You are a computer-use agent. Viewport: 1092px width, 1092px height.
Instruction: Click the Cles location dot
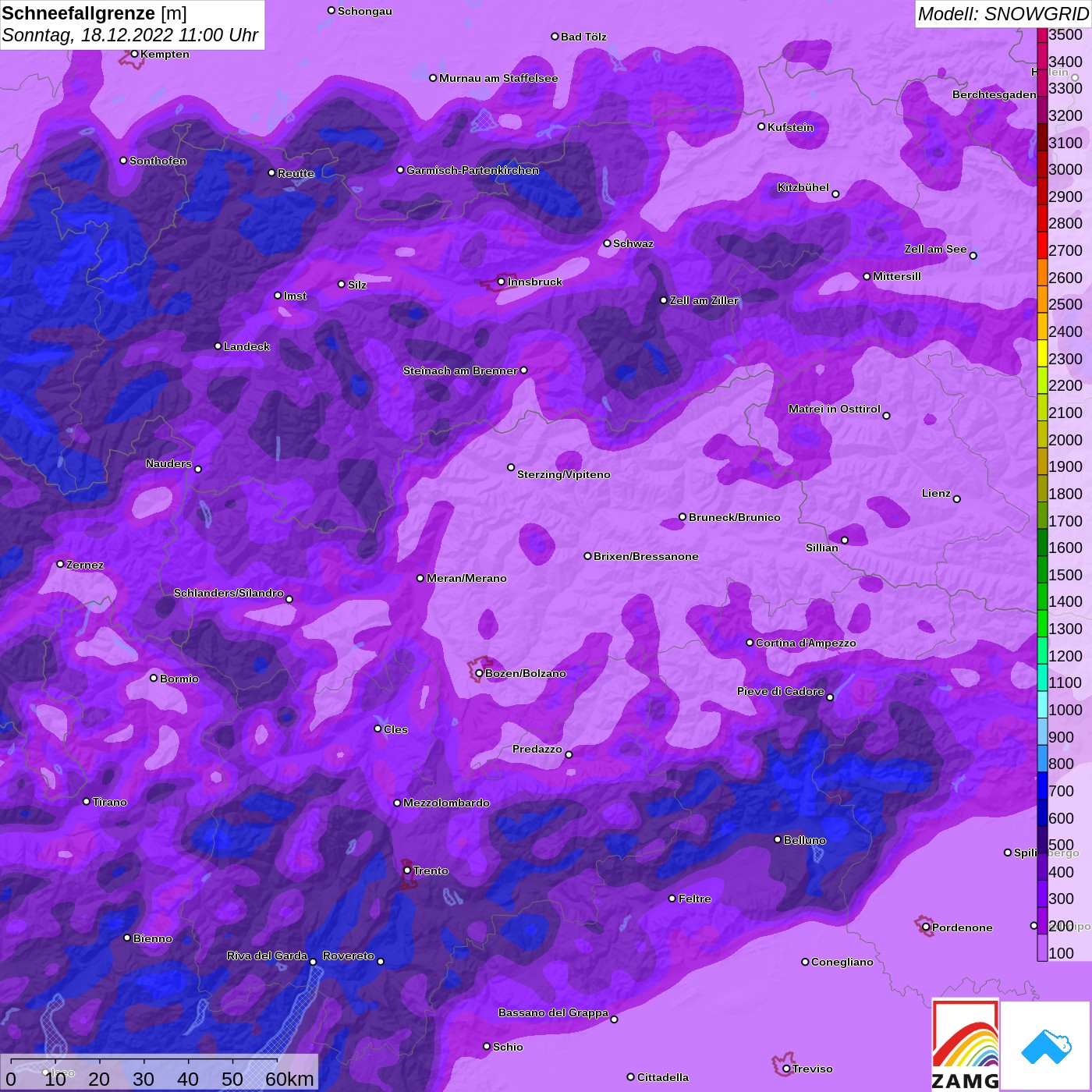point(378,729)
